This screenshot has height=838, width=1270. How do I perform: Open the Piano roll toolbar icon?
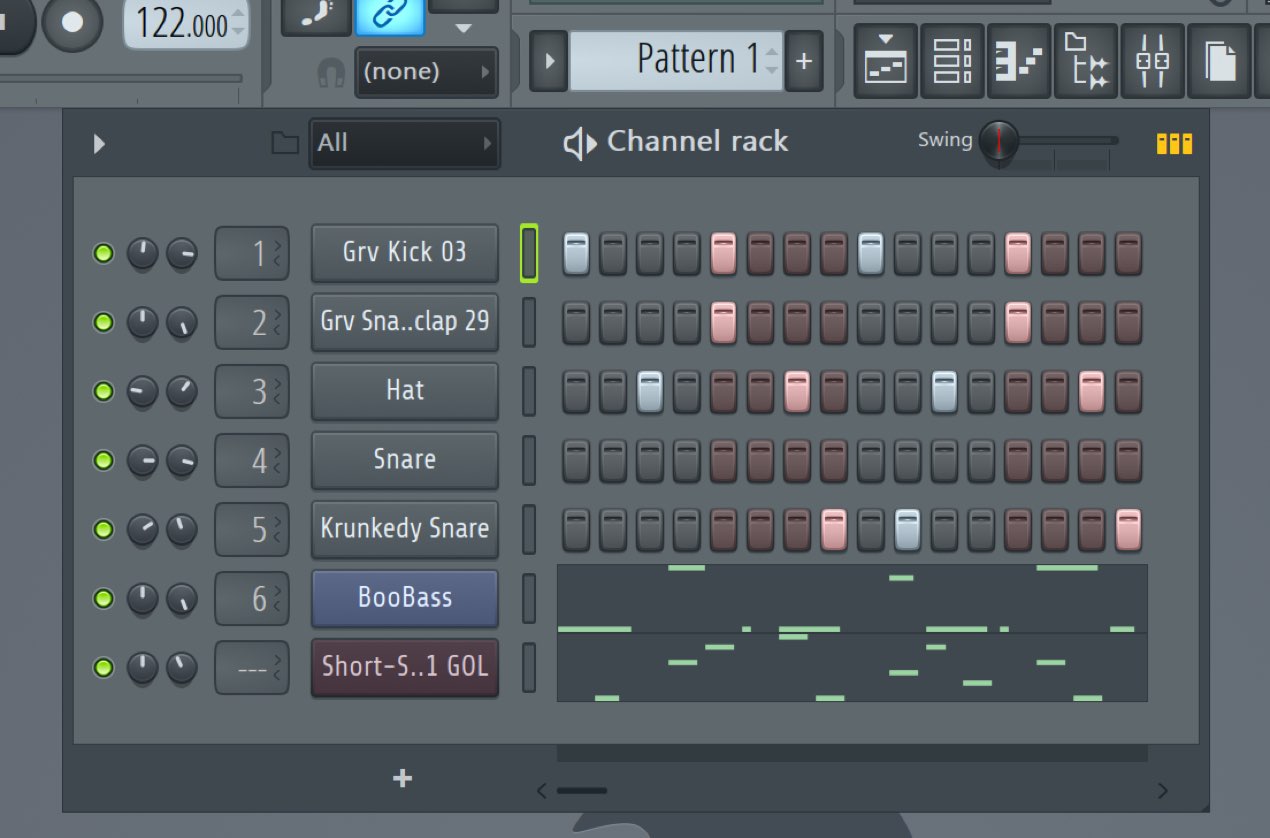click(x=1019, y=62)
